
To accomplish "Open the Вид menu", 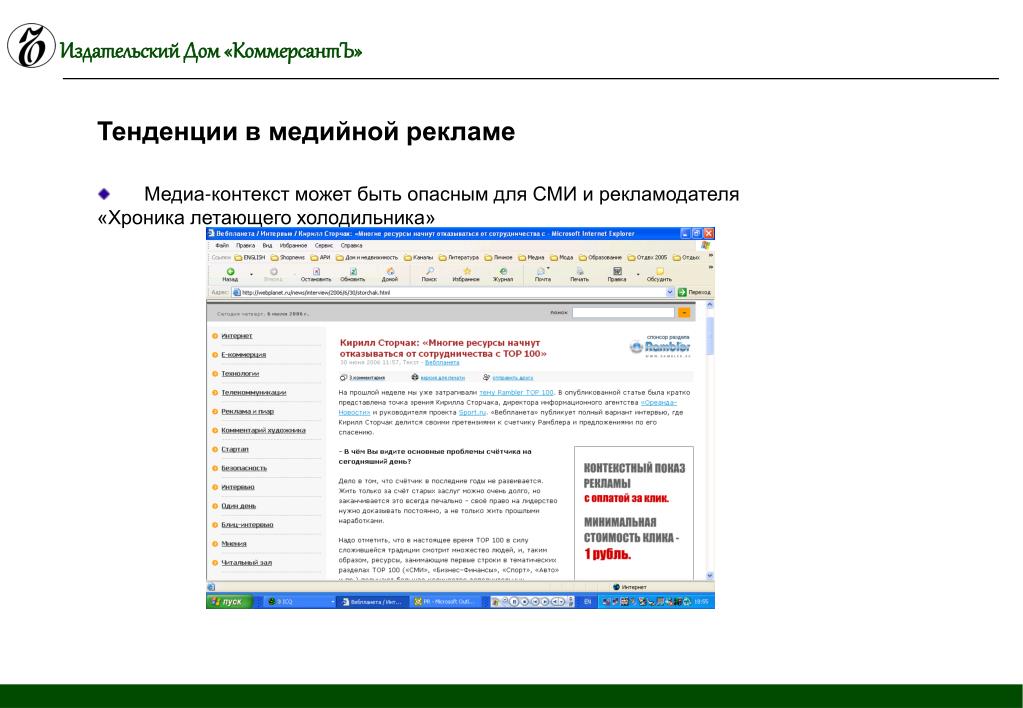I will coord(267,245).
